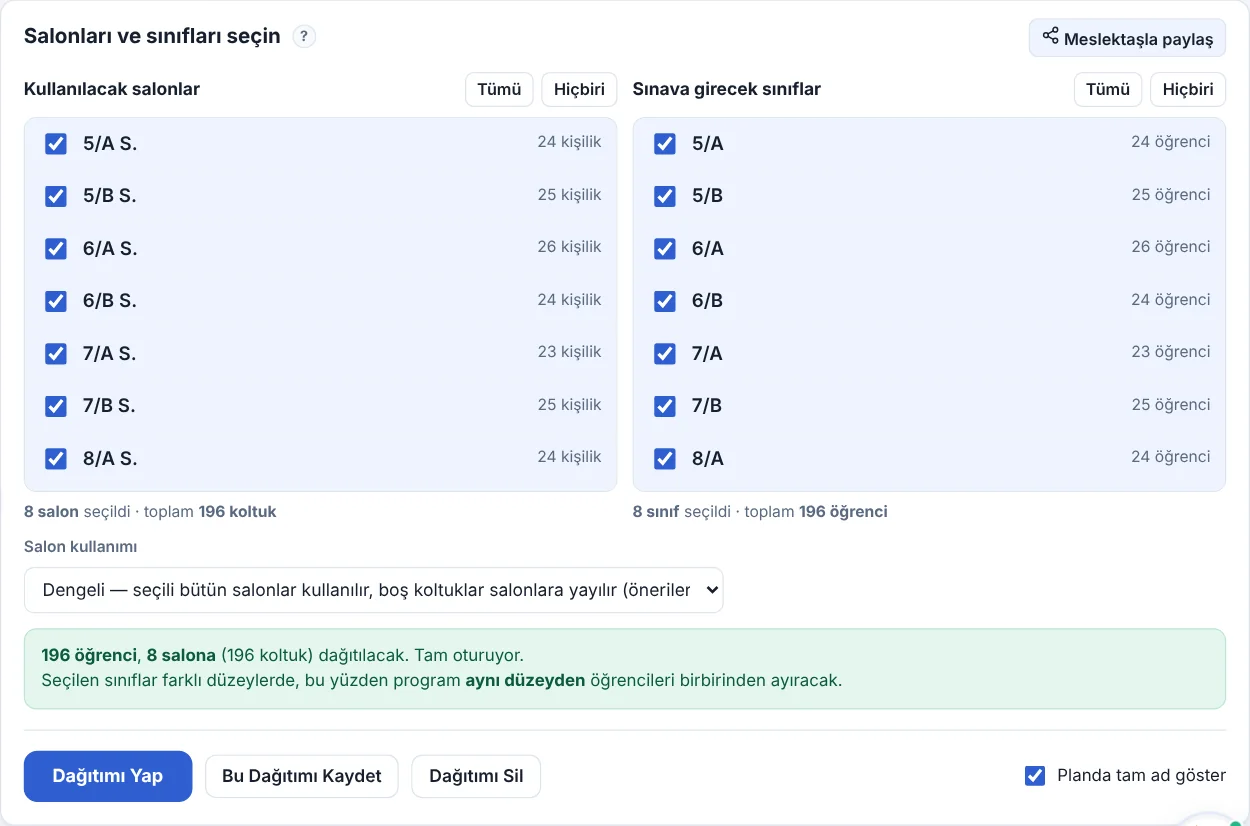The image size is (1250, 826).
Task: Toggle the Planda tam ad göster checkbox
Action: tap(1035, 776)
